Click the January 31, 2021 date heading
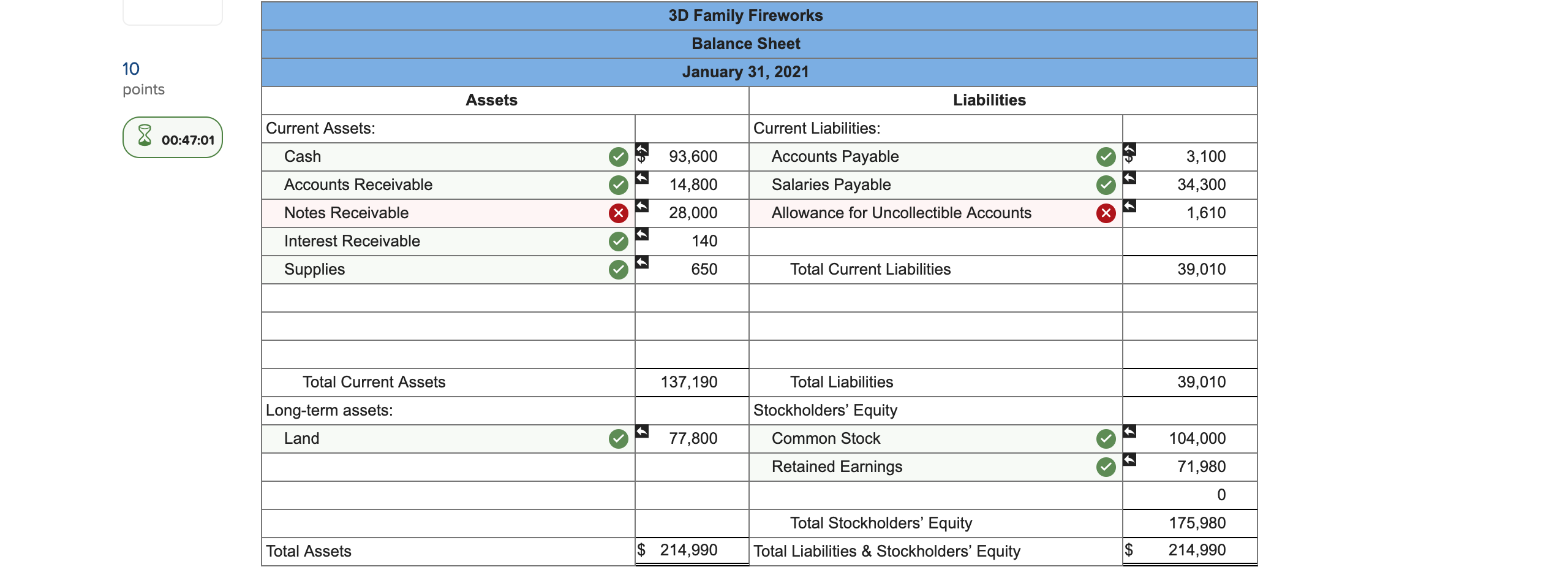The width and height of the screenshot is (1568, 575). (745, 72)
